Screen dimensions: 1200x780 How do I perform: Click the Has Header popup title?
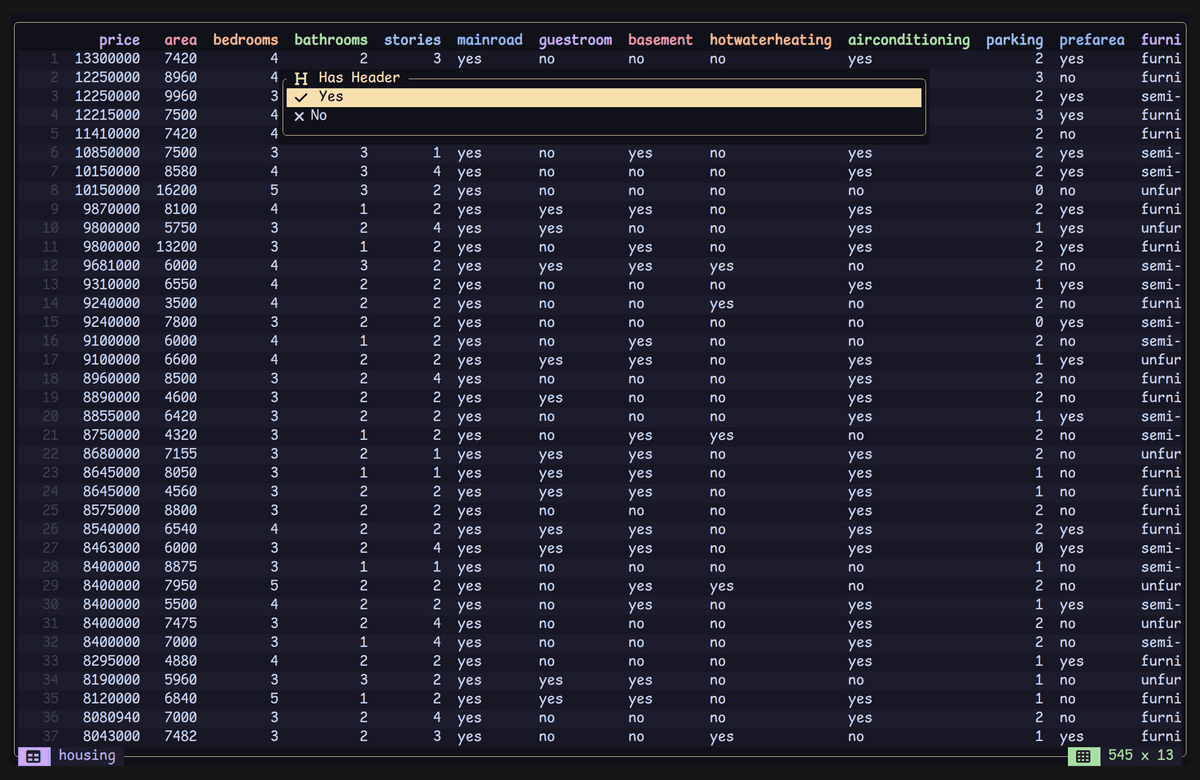359,77
